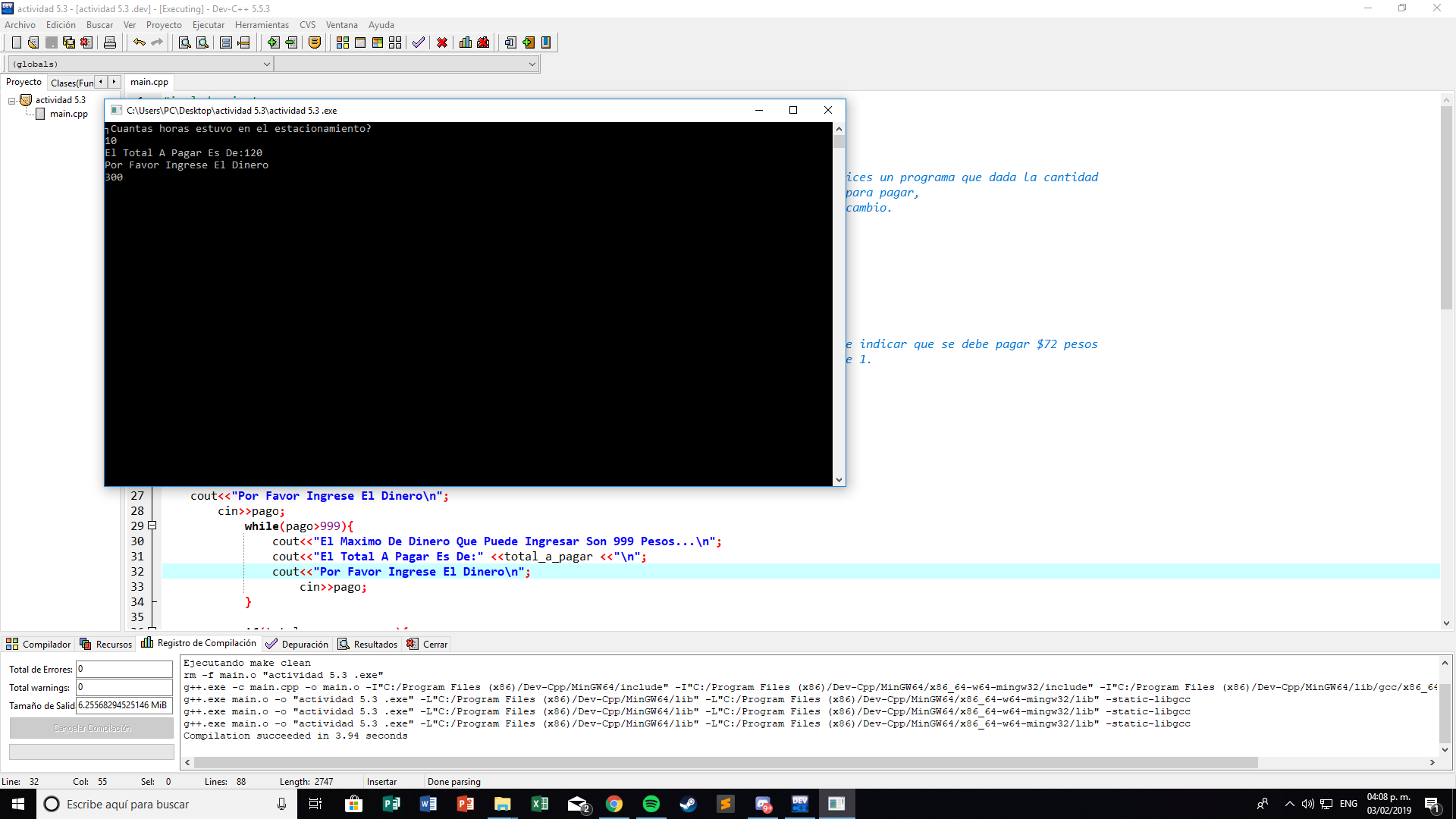Switch to the Compilador bottom tab
This screenshot has width=1456, height=819.
point(39,644)
